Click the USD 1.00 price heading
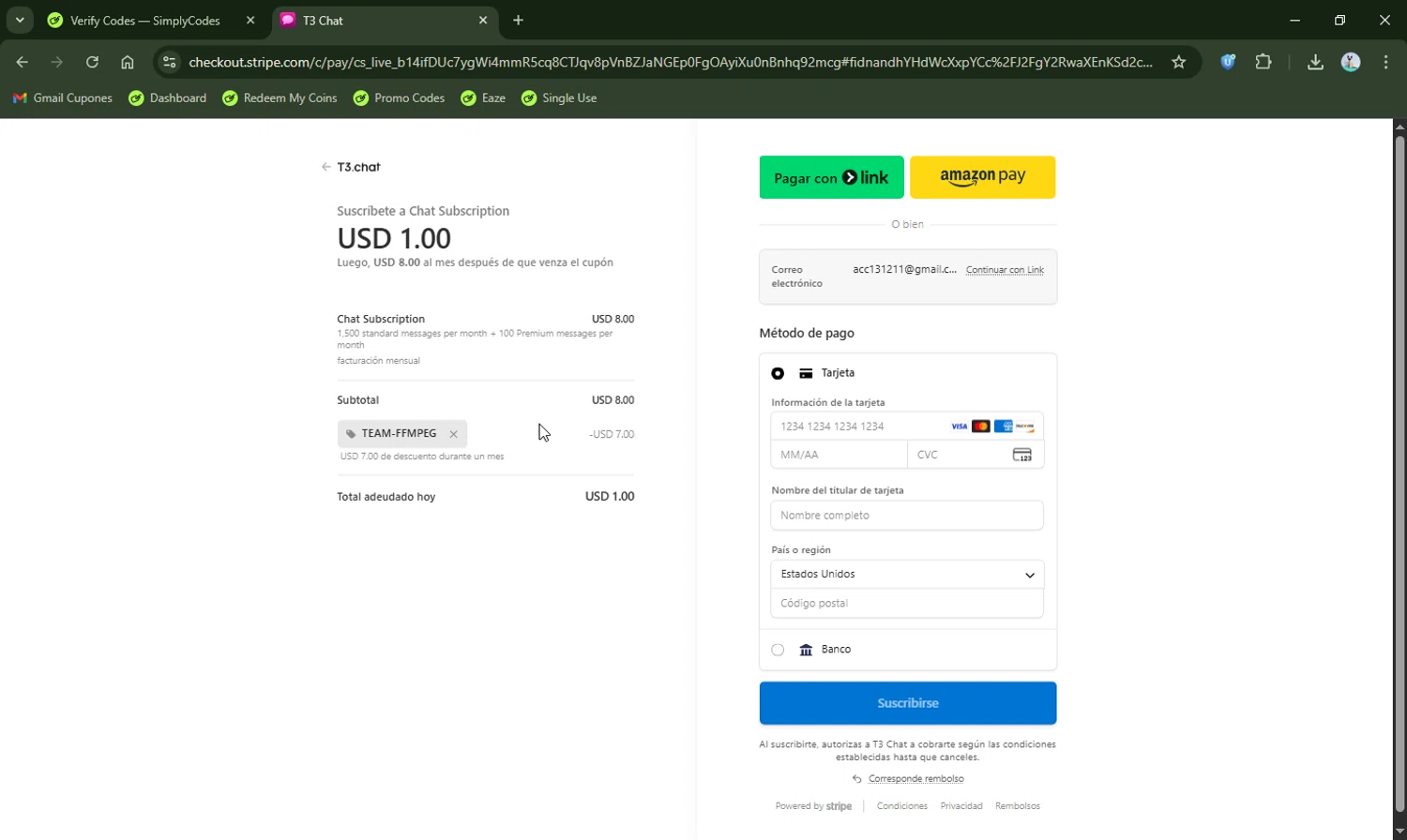Viewport: 1407px width, 840px height. [394, 238]
